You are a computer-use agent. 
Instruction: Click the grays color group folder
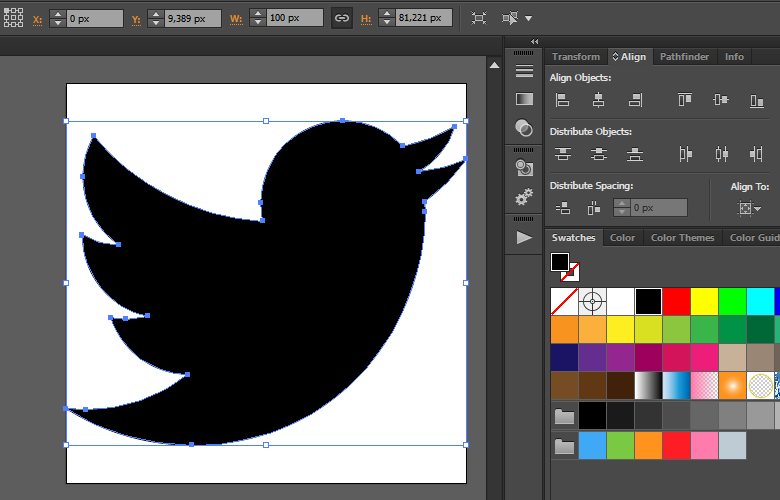(x=564, y=416)
